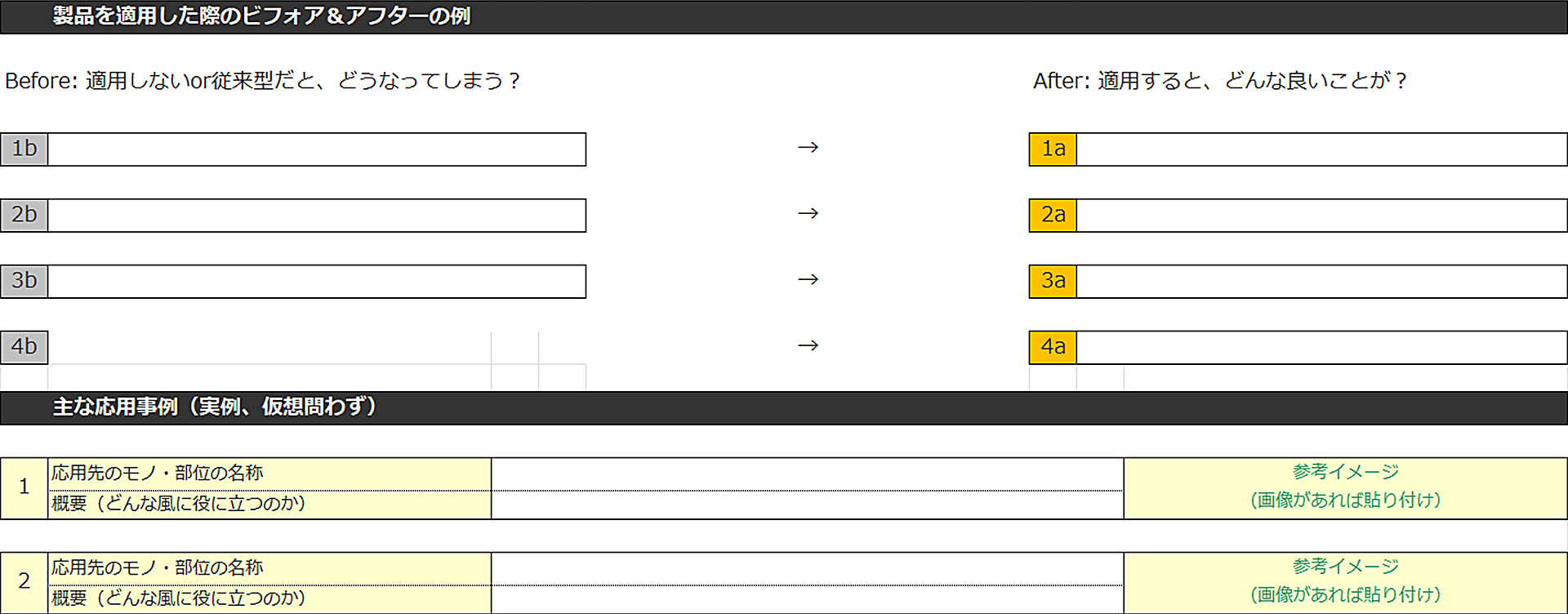This screenshot has height=614, width=1568.
Task: Click the 4a after input field
Action: (x=1322, y=348)
